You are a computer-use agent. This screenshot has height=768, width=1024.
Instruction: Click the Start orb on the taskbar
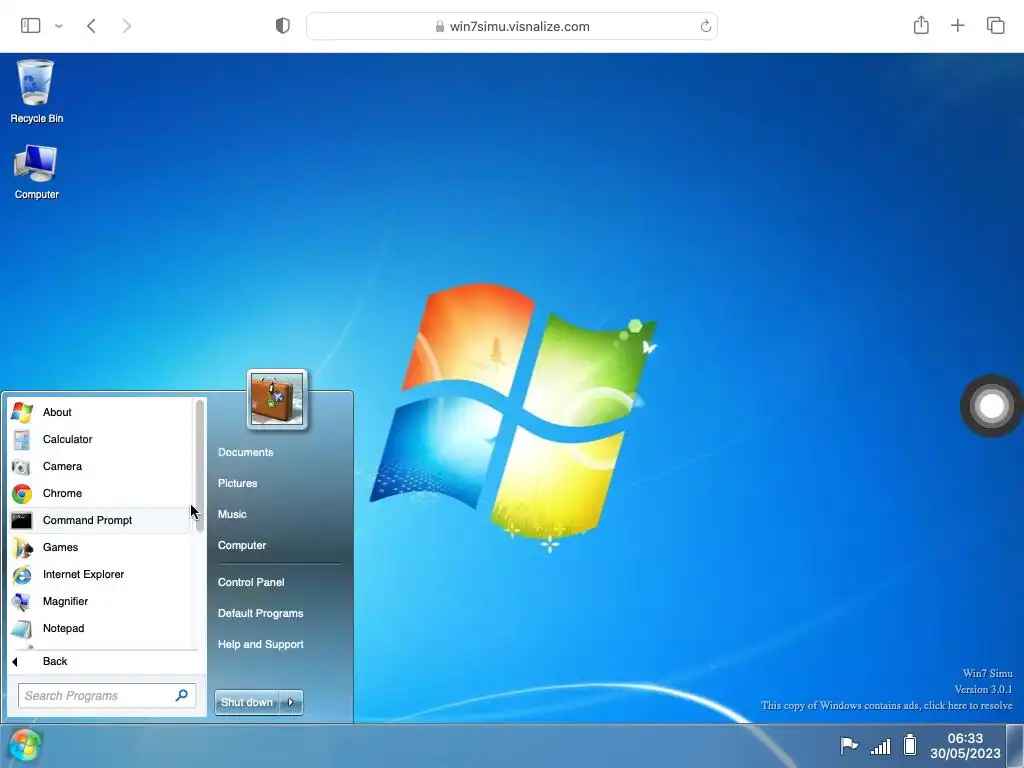coord(25,745)
